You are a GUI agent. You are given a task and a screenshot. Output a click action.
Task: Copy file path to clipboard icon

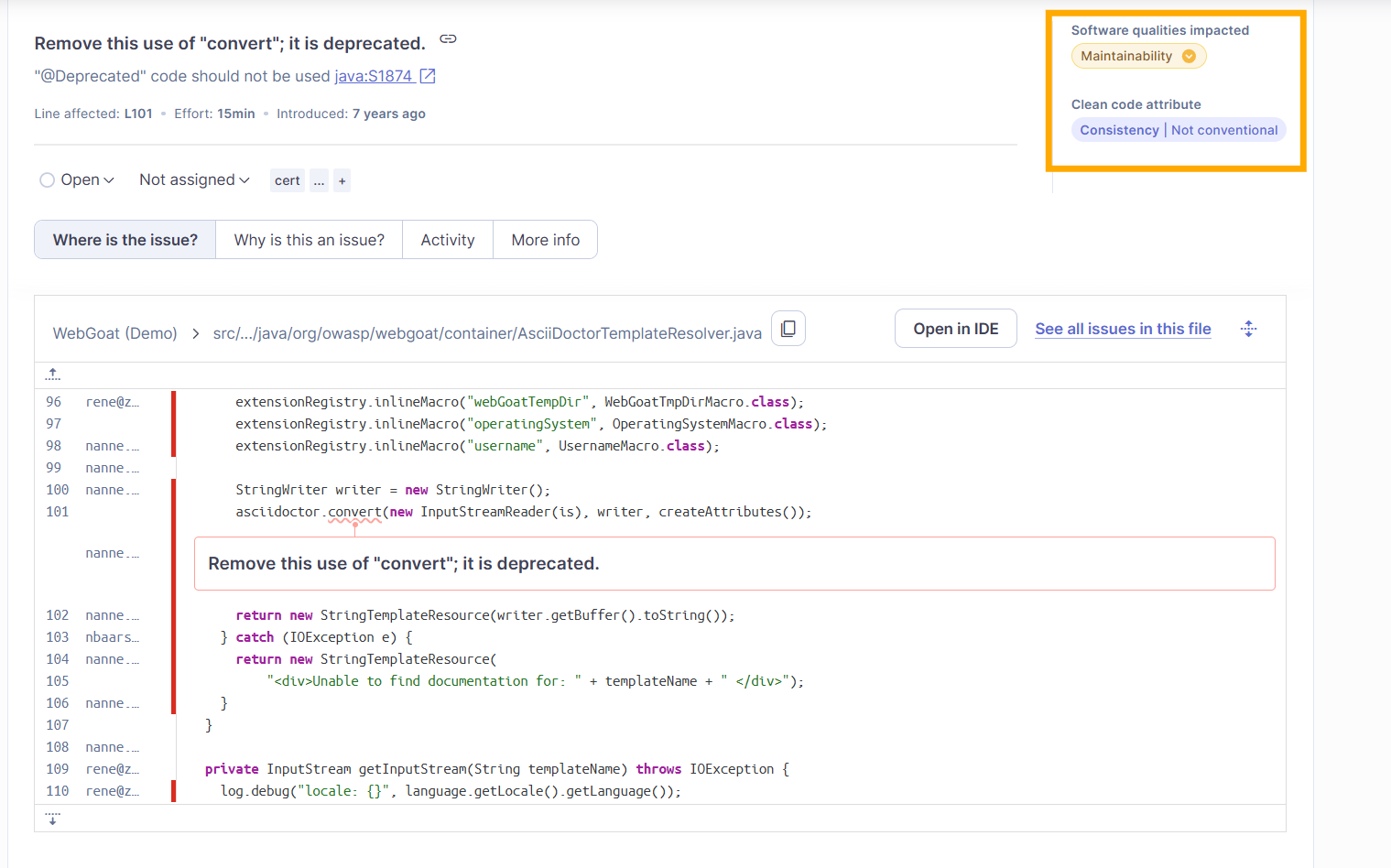coord(788,329)
